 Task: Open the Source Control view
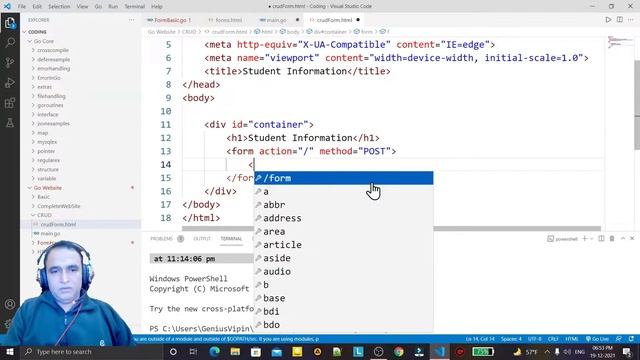click(10, 62)
